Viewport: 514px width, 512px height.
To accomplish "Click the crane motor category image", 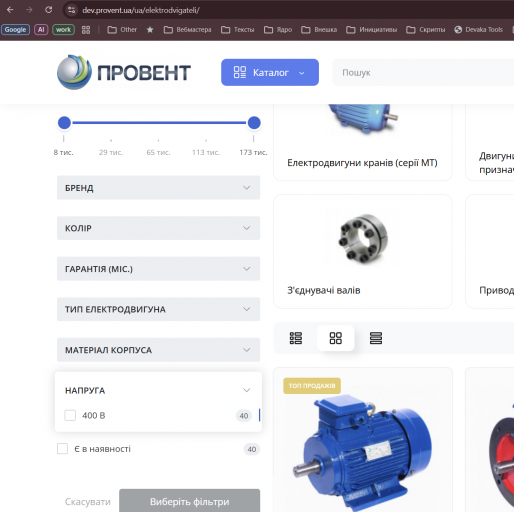I will click(363, 119).
